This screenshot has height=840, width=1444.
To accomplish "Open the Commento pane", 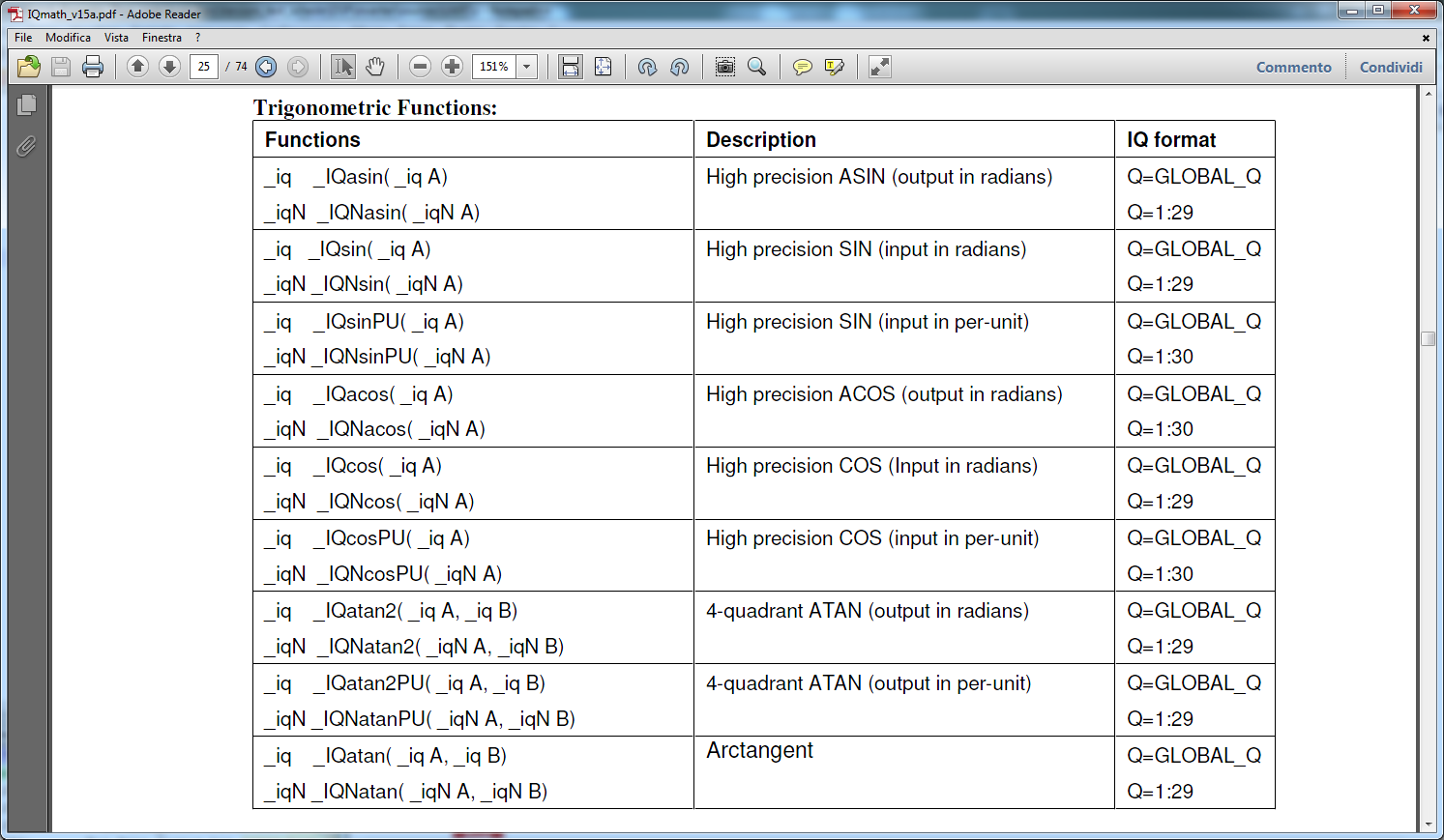I will tap(1293, 67).
